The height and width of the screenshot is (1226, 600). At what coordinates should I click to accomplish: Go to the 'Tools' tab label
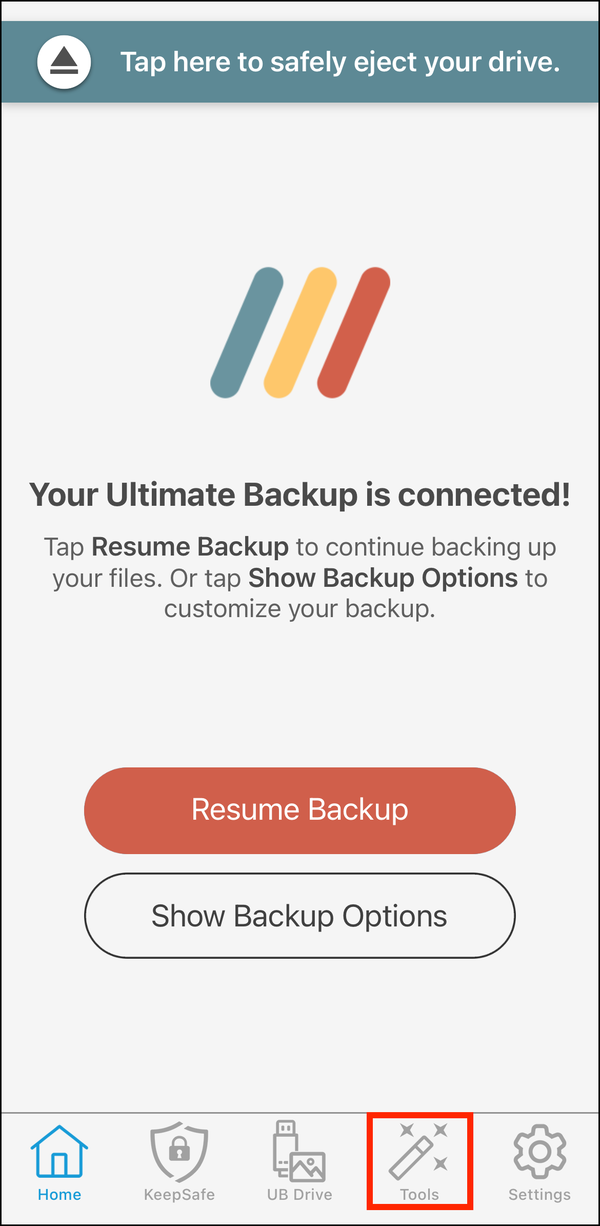419,1194
